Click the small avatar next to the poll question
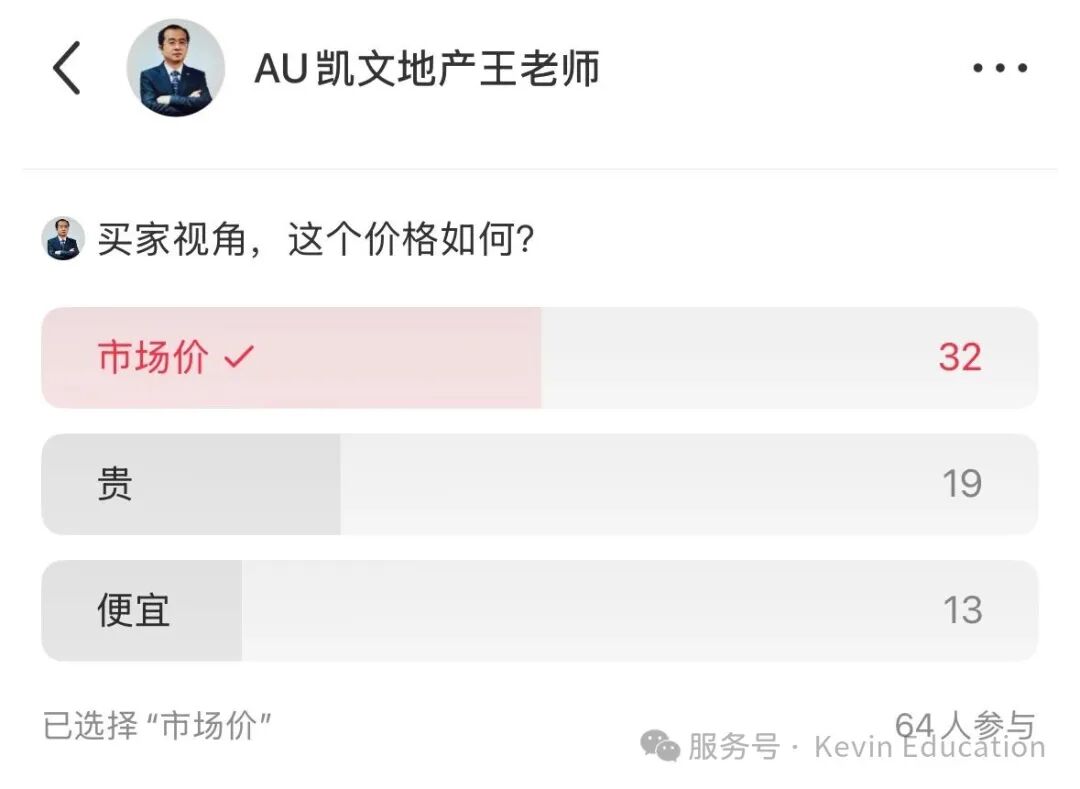The height and width of the screenshot is (789, 1080). (62, 237)
